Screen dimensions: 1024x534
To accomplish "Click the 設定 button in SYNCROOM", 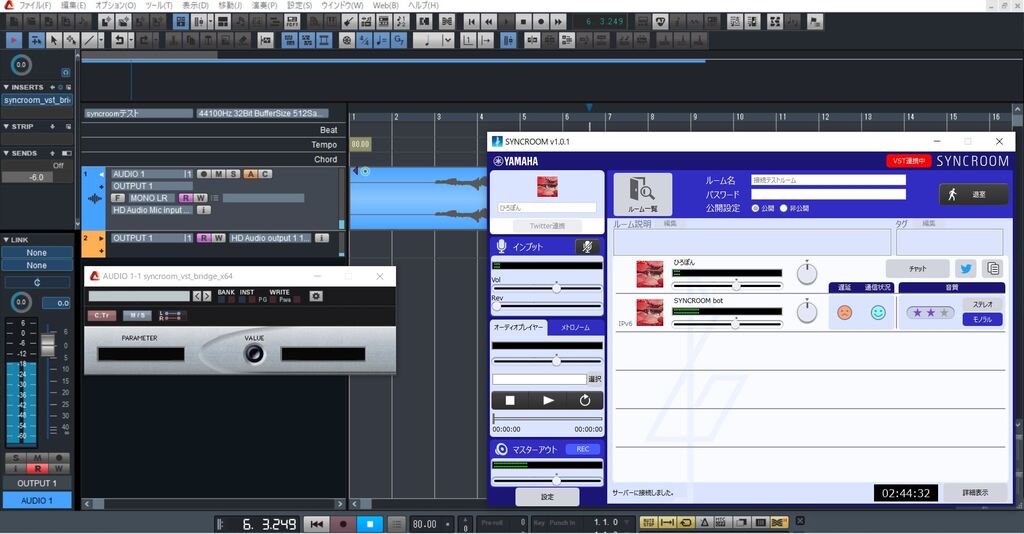I will [x=547, y=497].
